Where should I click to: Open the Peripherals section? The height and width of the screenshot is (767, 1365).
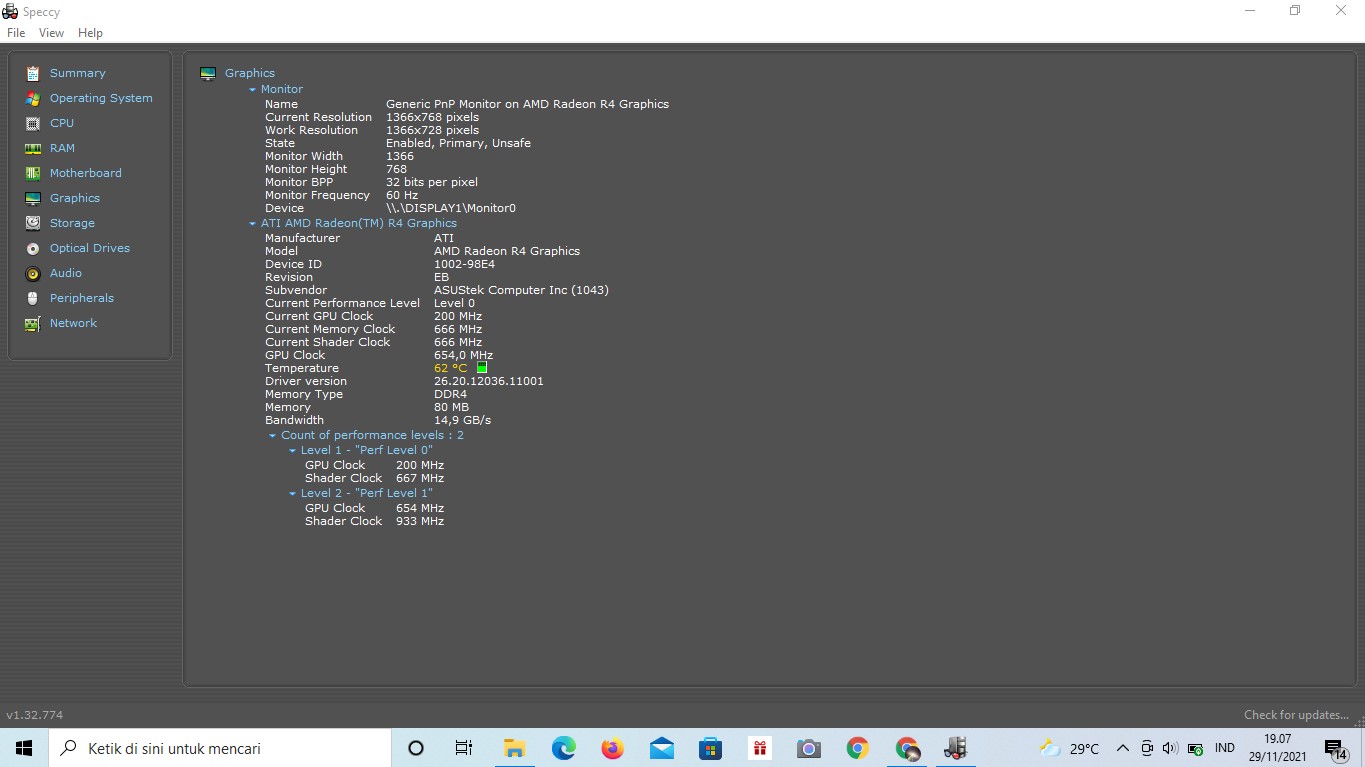point(82,298)
